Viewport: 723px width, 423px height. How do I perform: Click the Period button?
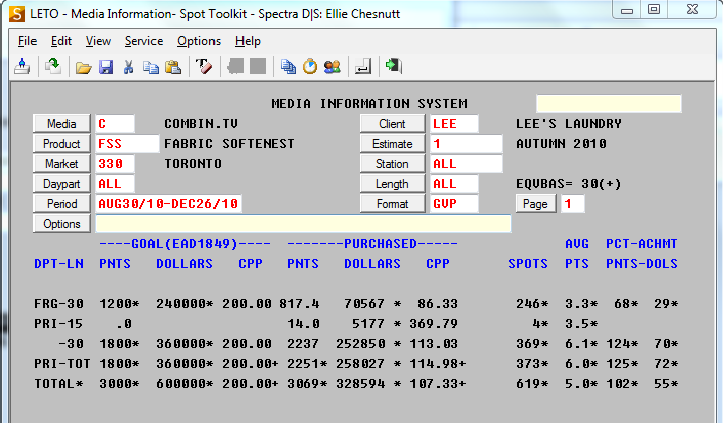[x=62, y=203]
